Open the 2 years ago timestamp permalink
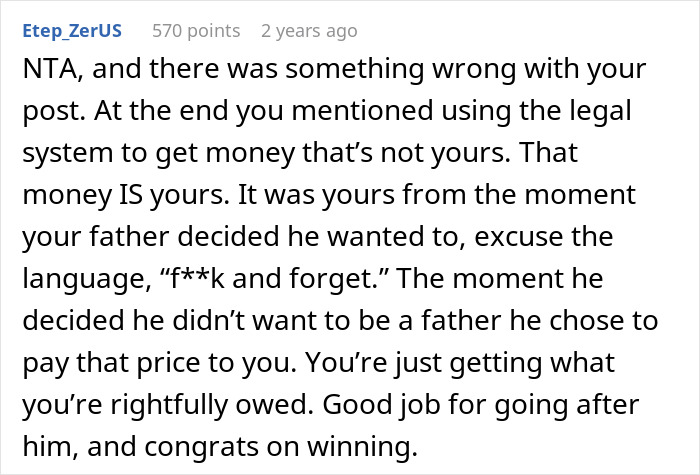This screenshot has height=475, width=700. tap(309, 31)
